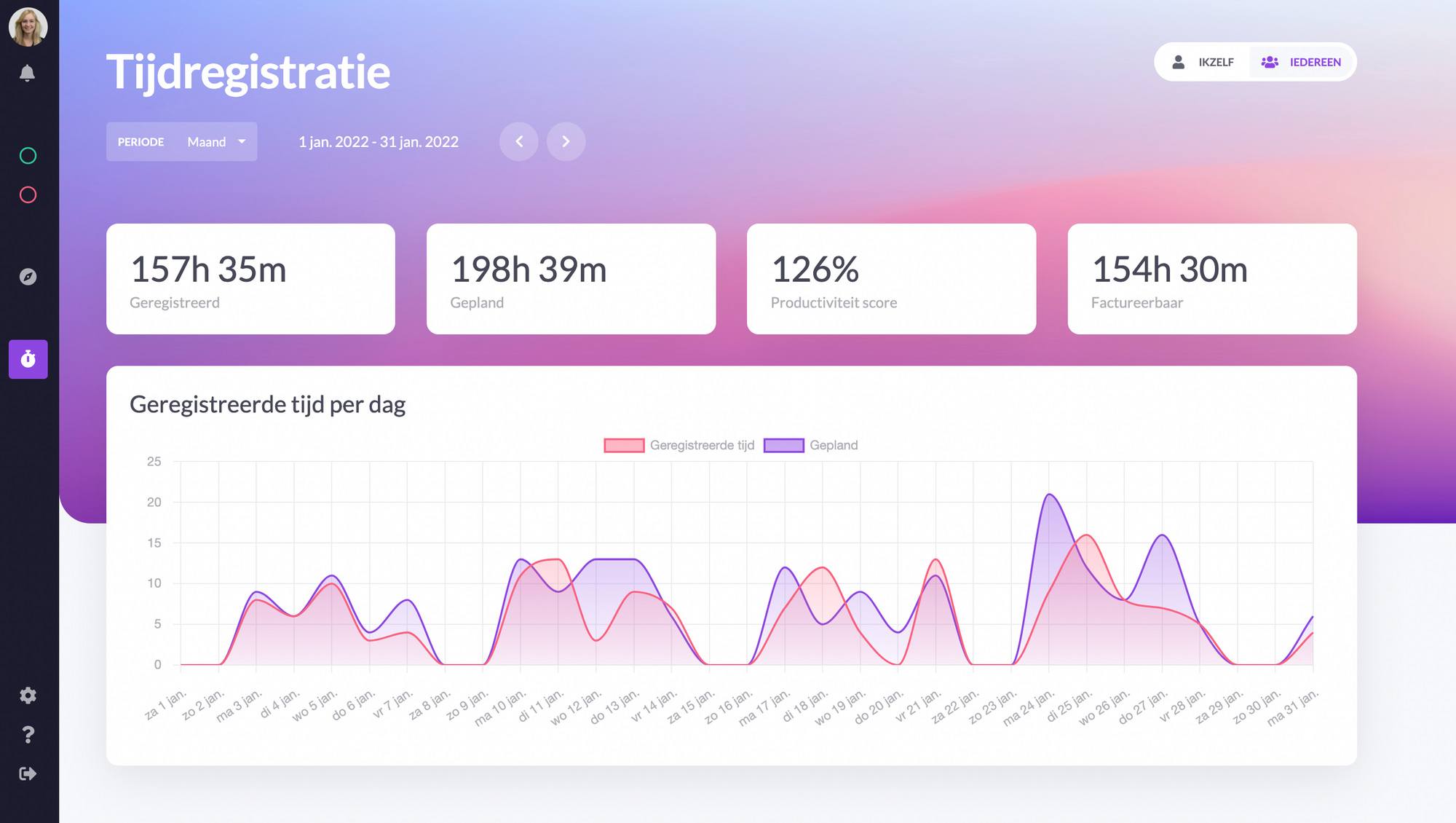
Task: Select the stopwatch time tracking icon
Action: pyautogui.click(x=28, y=359)
